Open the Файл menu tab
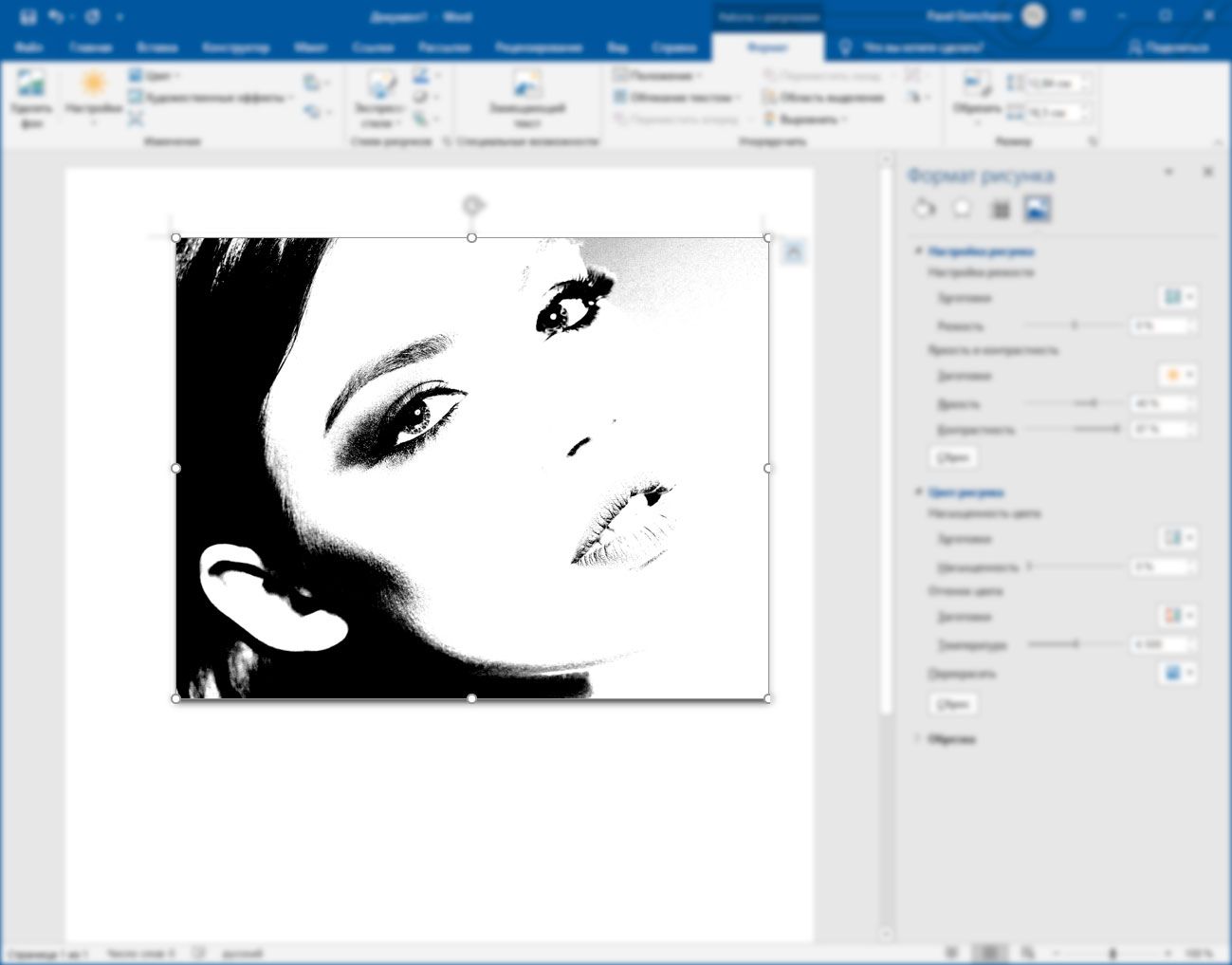This screenshot has width=1232, height=965. [x=29, y=47]
